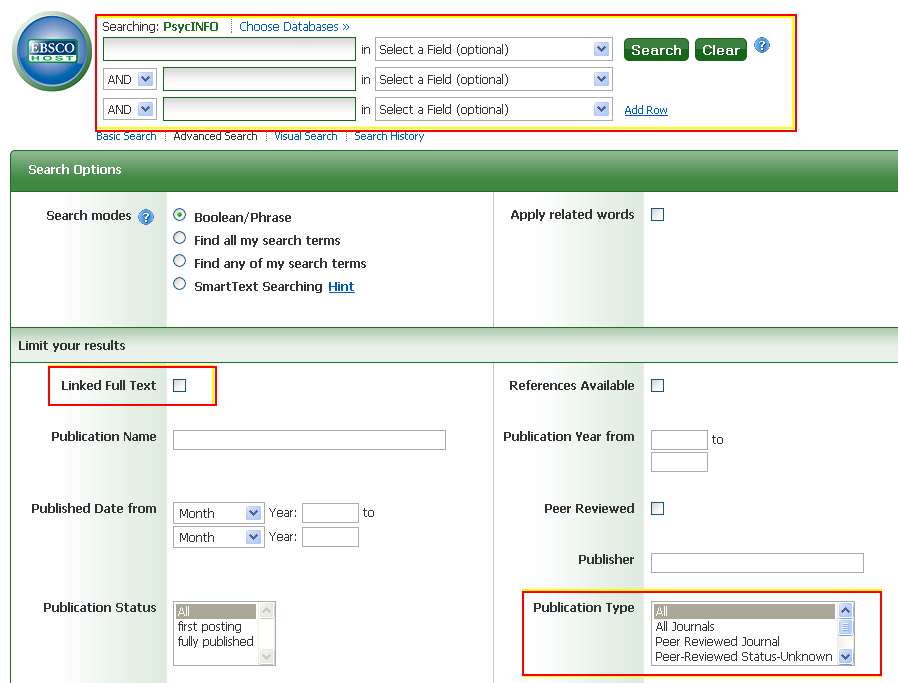Screen dimensions: 898x683
Task: Open the Search History tab
Action: coord(389,136)
